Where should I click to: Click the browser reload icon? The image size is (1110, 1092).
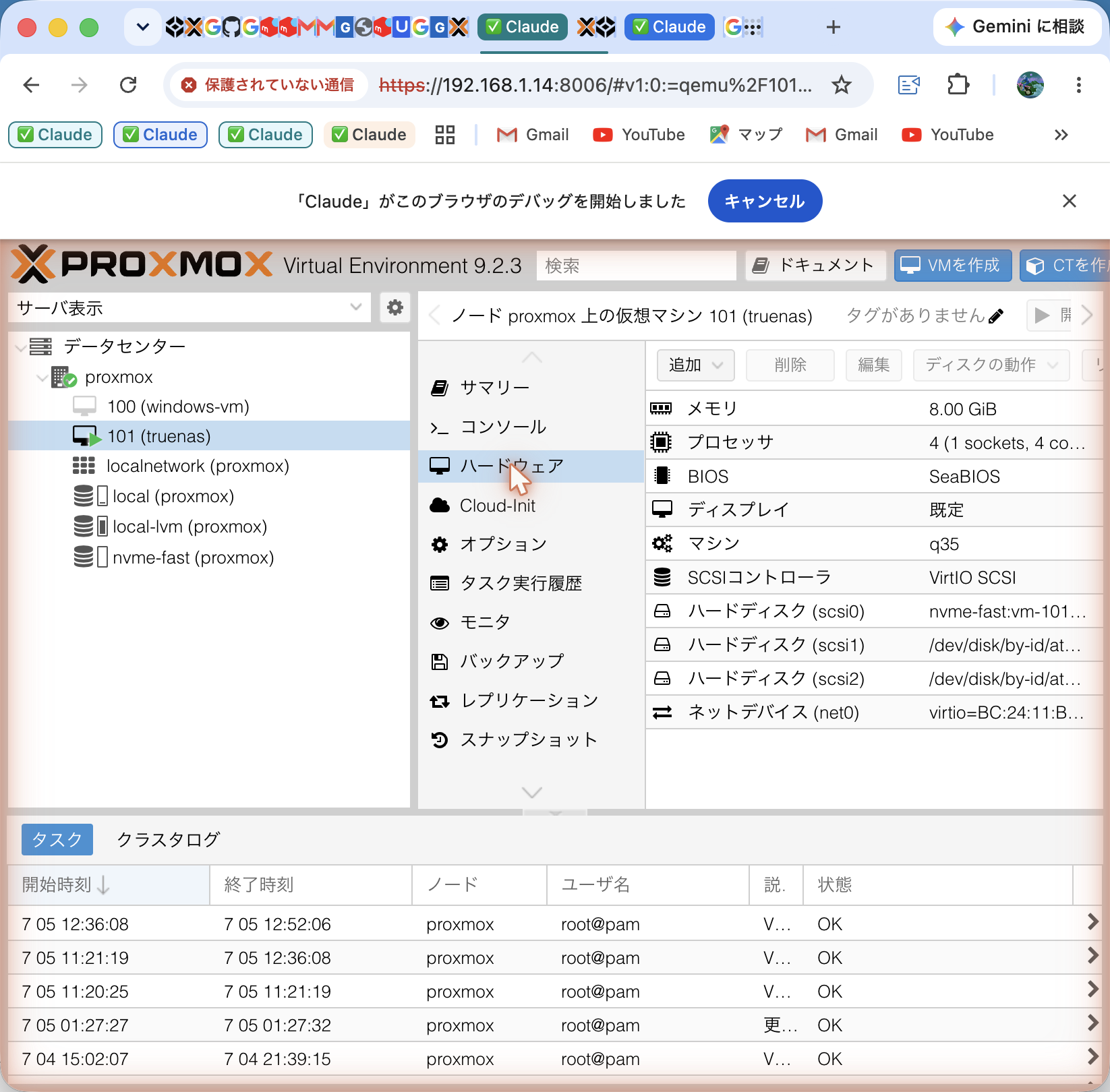point(128,85)
